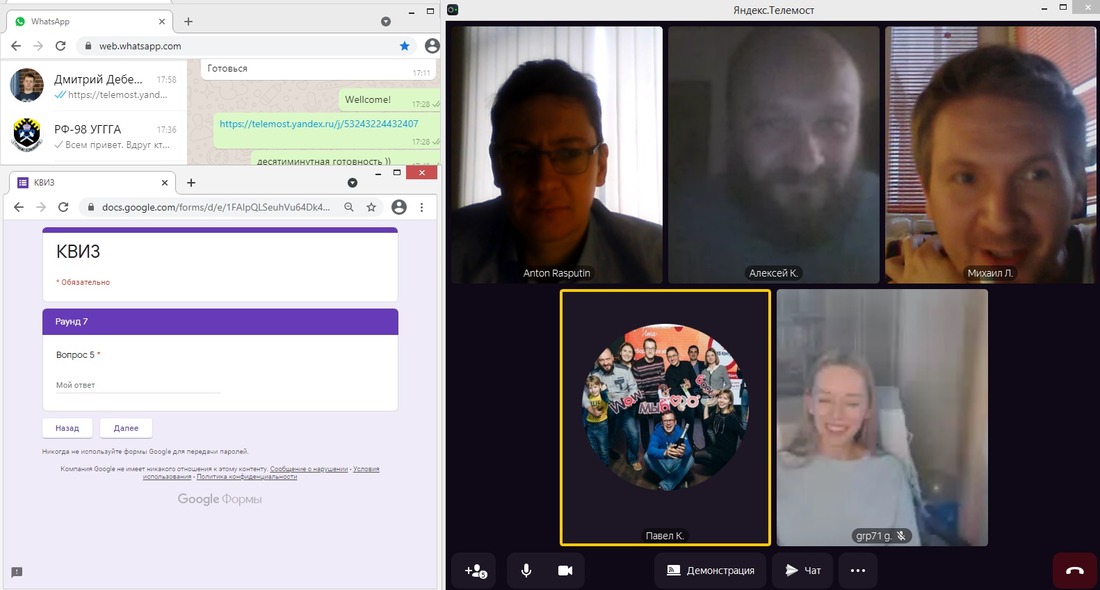The height and width of the screenshot is (590, 1100).
Task: View site info lock for web.whatsapp.com
Action: [x=88, y=46]
